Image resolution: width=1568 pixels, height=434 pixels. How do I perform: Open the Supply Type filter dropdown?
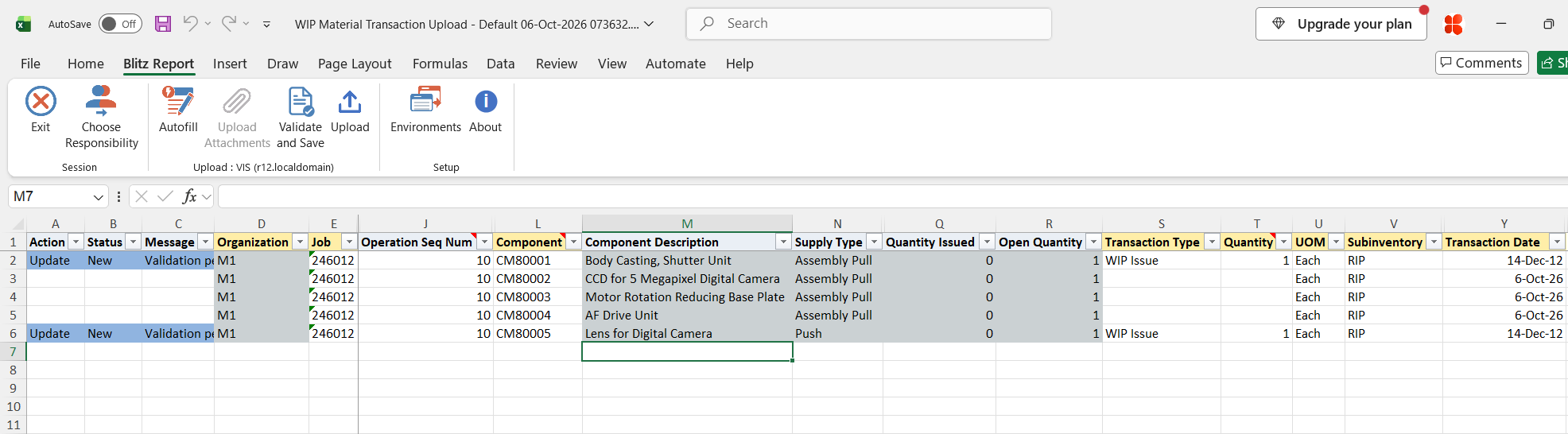874,242
